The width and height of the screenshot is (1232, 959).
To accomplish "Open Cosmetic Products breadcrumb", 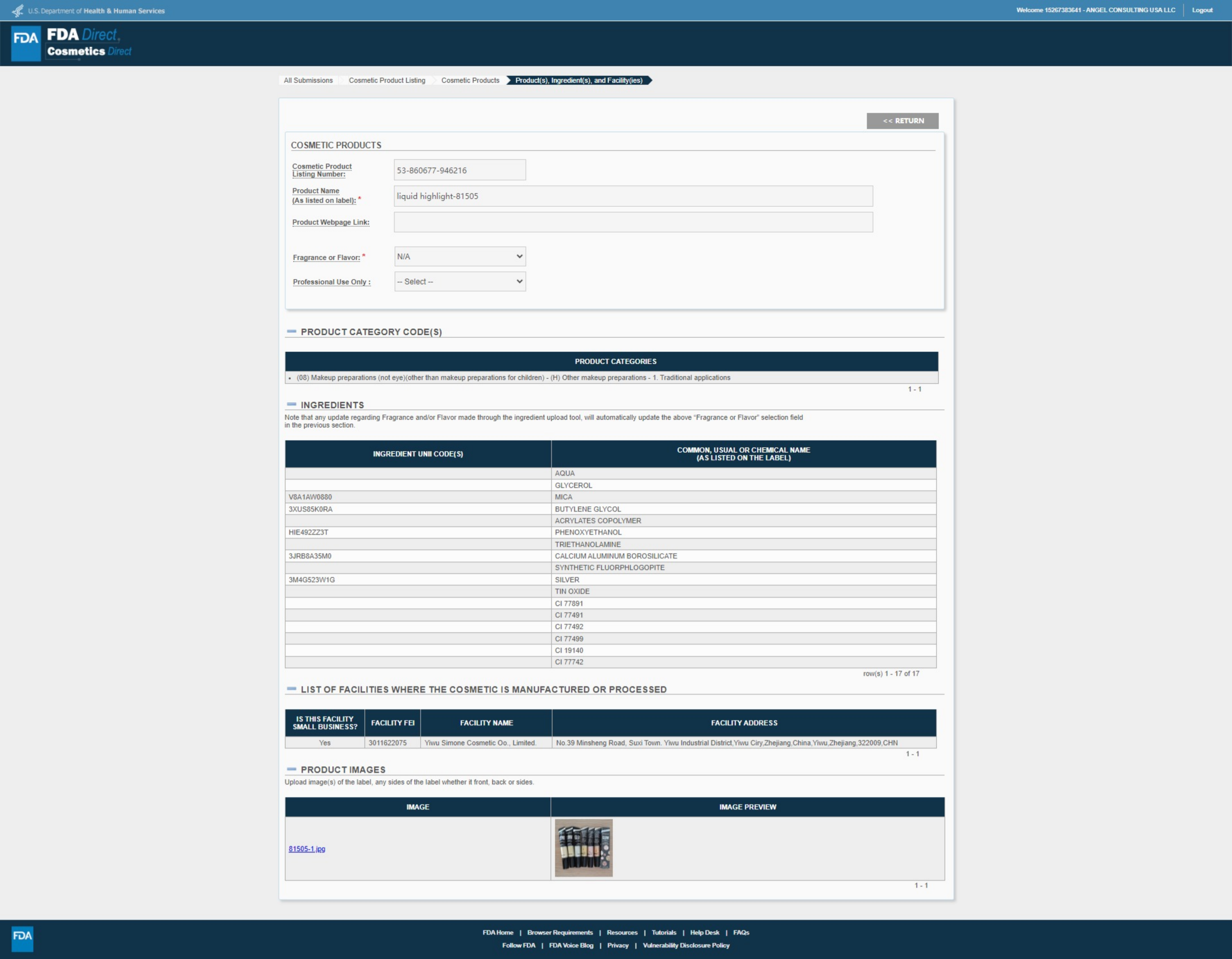I will (470, 80).
